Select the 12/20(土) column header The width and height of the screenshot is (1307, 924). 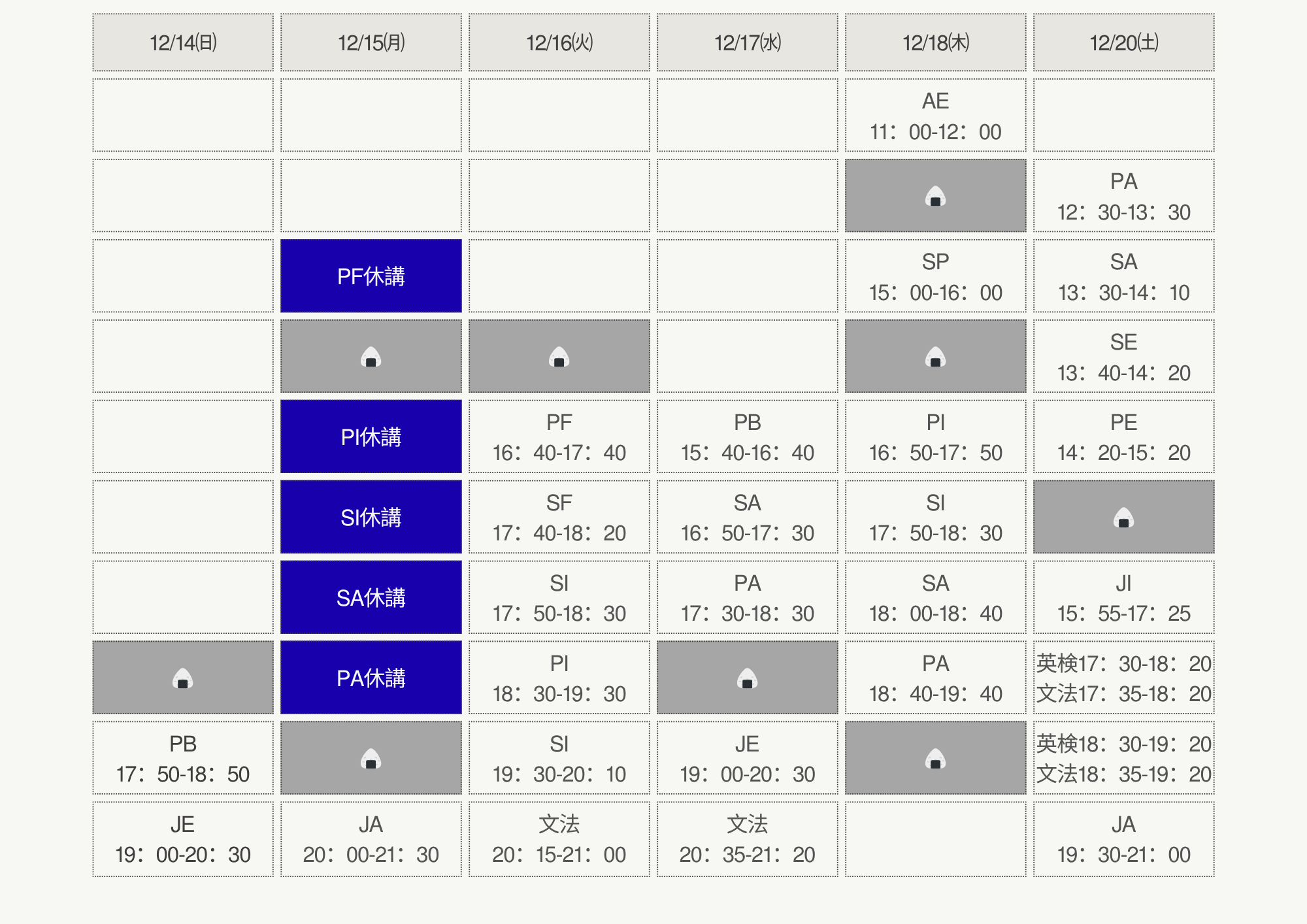1123,42
